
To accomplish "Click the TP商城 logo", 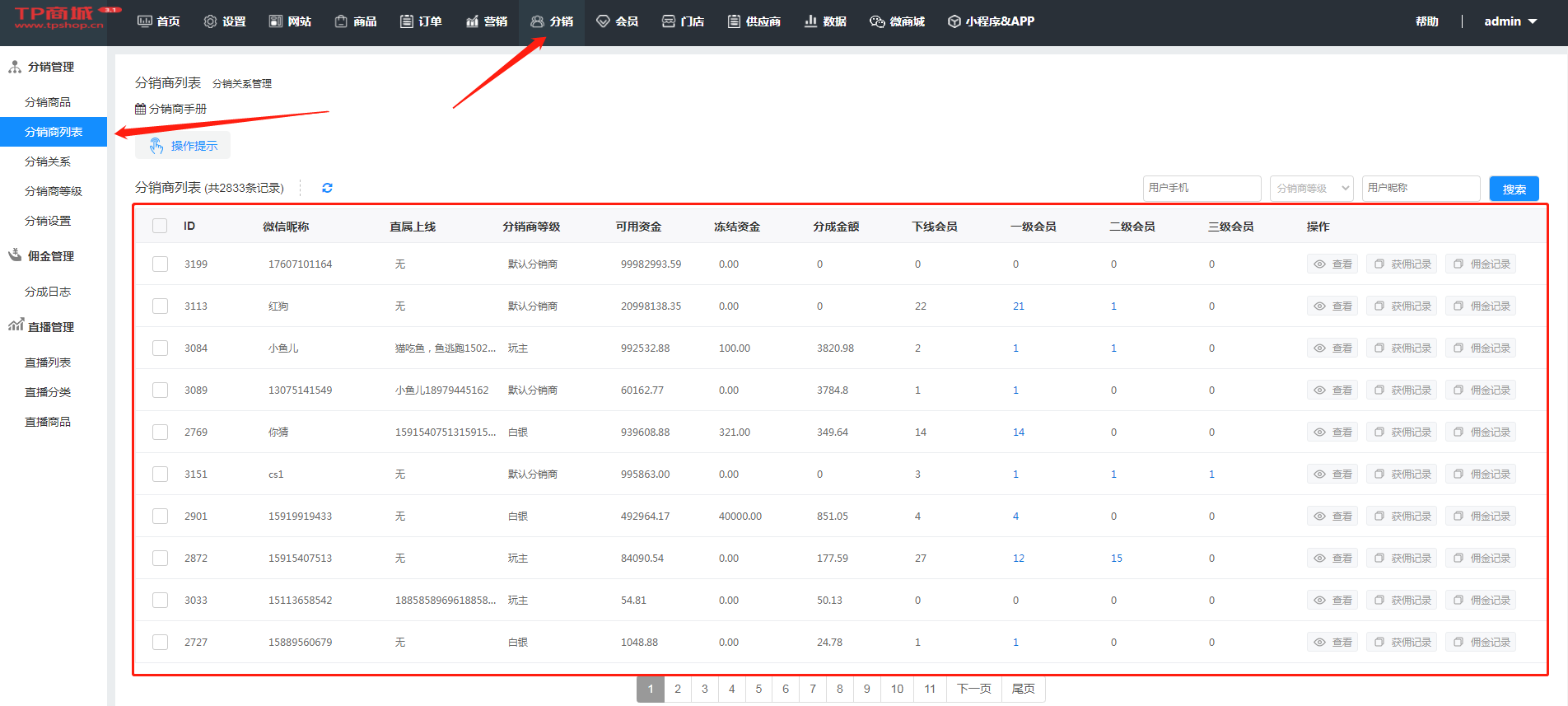I will (58, 18).
